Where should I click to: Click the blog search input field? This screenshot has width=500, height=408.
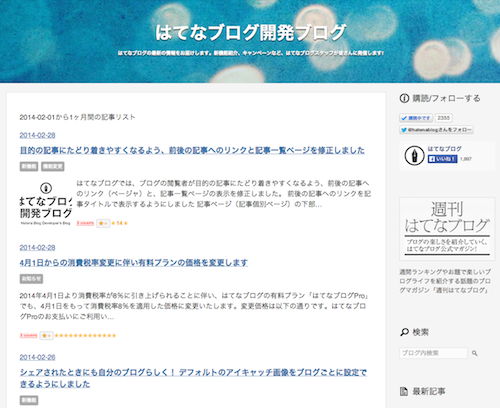[x=433, y=353]
